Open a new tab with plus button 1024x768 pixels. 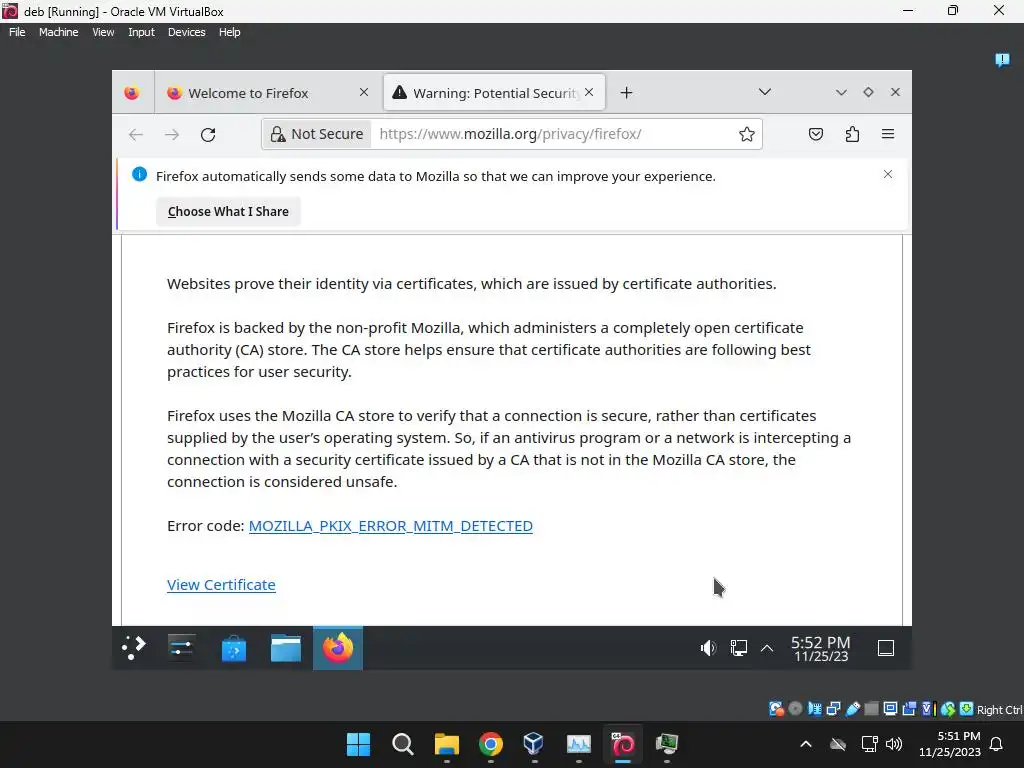626,93
